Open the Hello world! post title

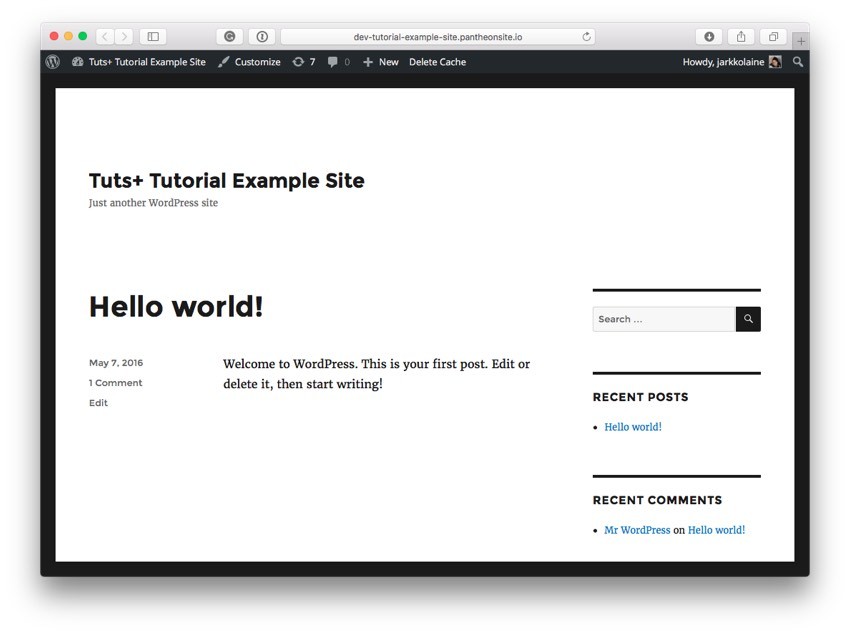click(x=176, y=307)
